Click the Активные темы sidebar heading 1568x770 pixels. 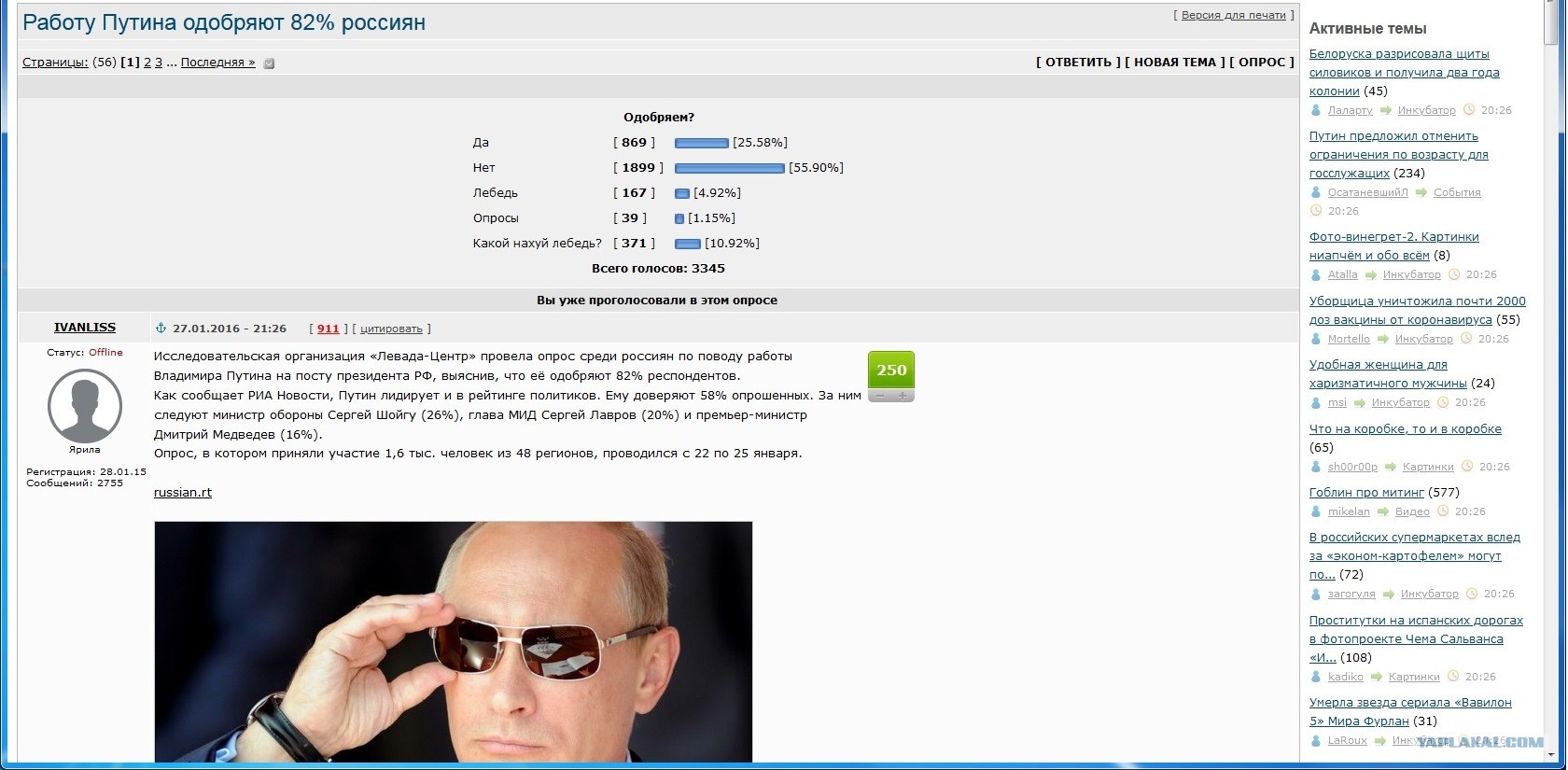(x=1367, y=28)
